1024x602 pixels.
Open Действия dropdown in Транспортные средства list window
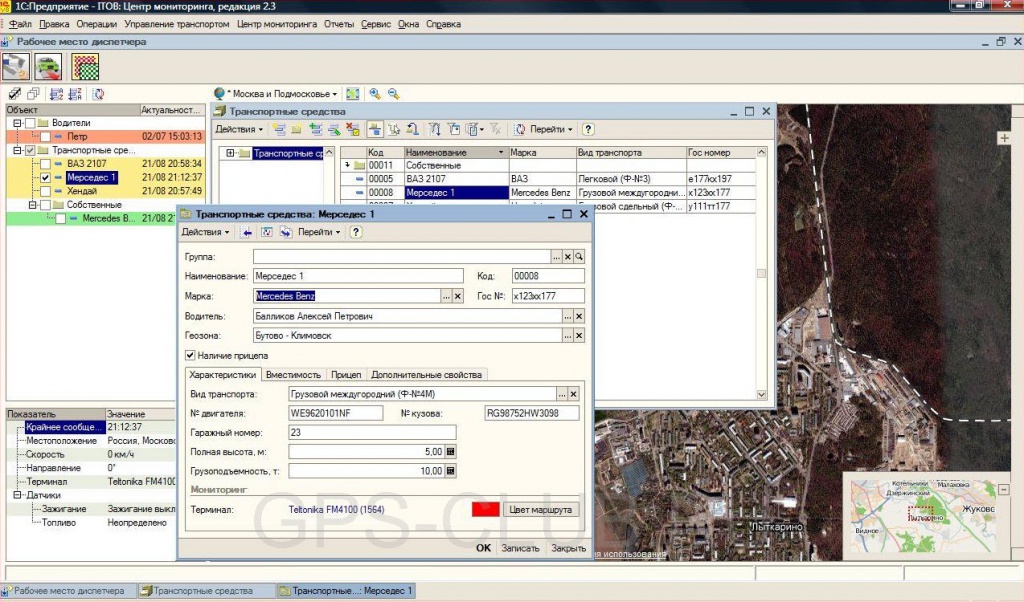239,129
